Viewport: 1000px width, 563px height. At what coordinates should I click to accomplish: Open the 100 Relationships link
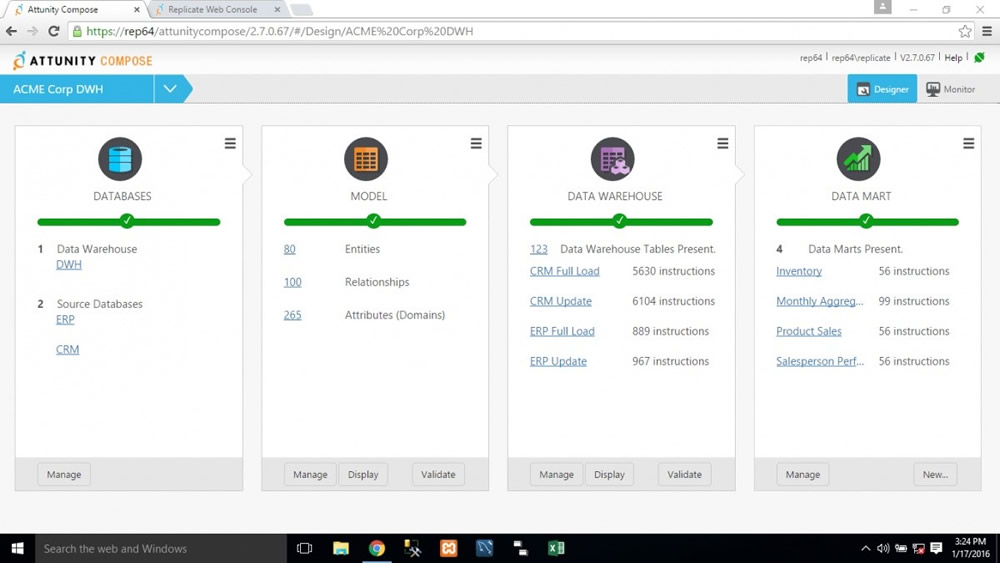(293, 282)
